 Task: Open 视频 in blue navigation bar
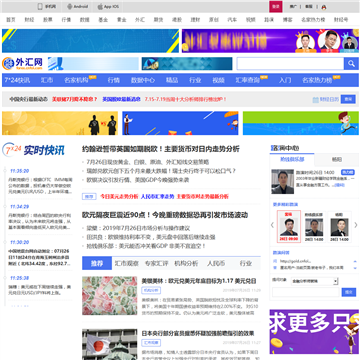click(218, 80)
